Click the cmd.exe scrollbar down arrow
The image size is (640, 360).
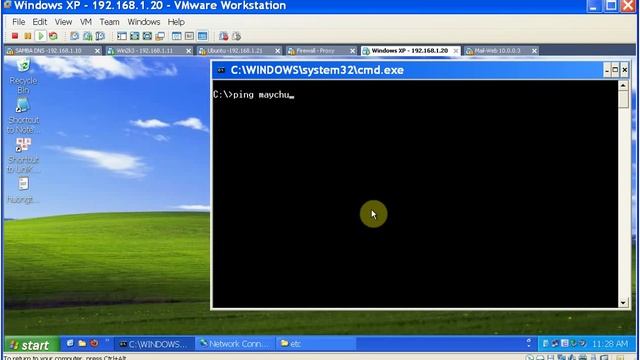click(x=623, y=303)
